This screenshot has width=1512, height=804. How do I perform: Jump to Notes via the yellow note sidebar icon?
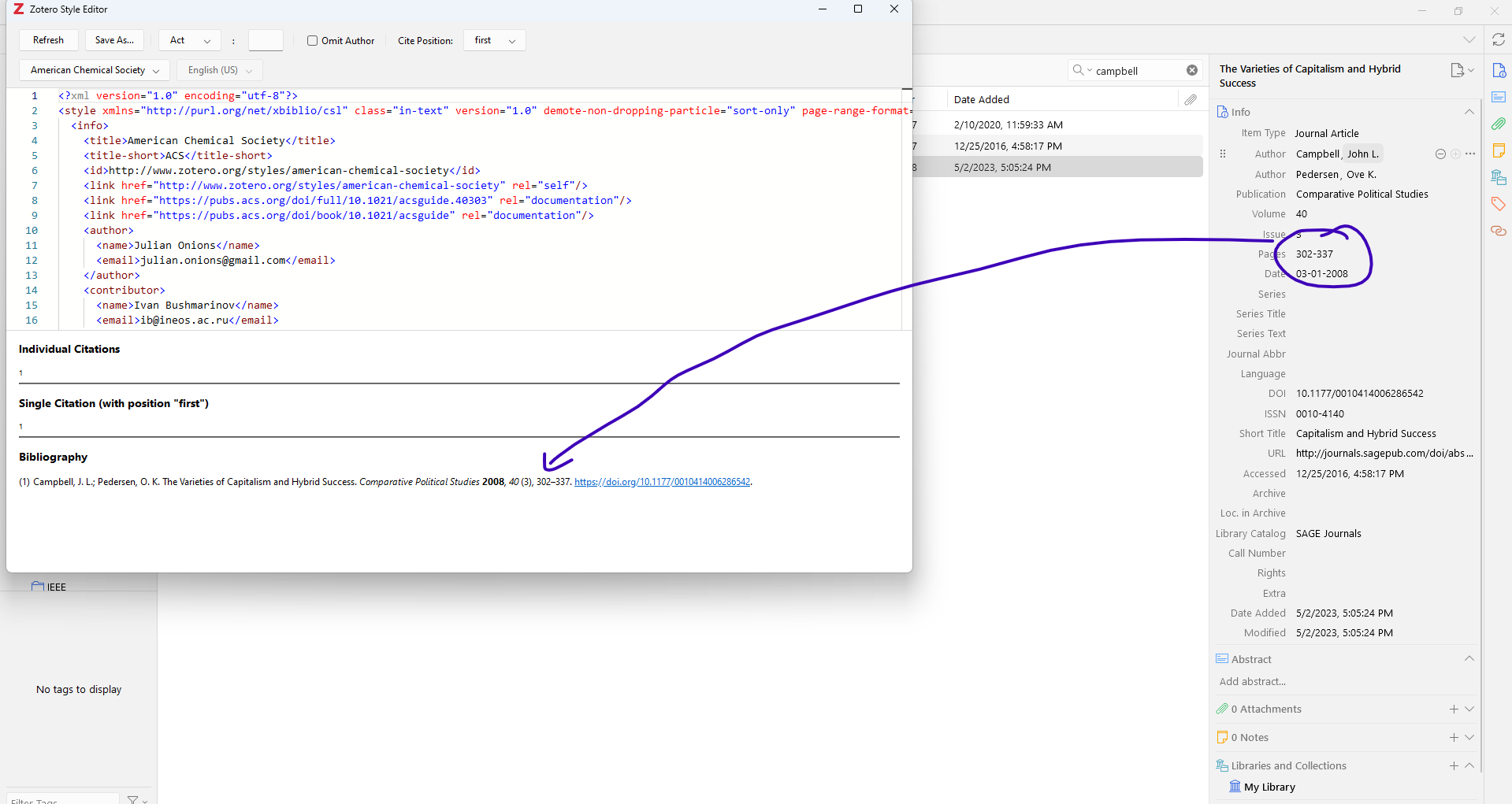point(1499,150)
